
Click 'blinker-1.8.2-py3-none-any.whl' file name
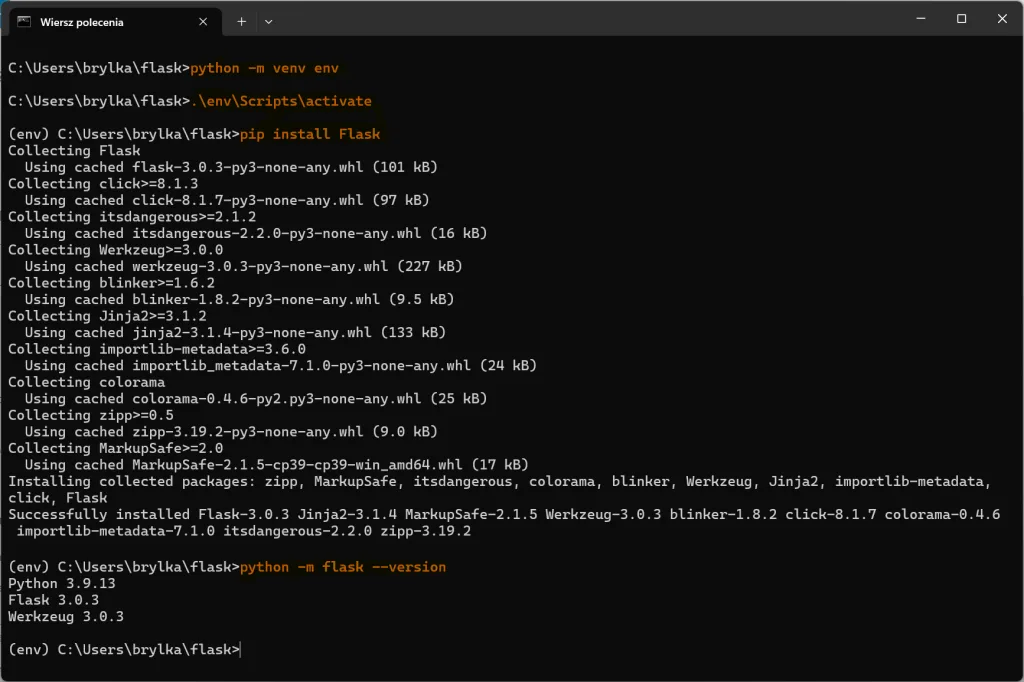pos(256,300)
